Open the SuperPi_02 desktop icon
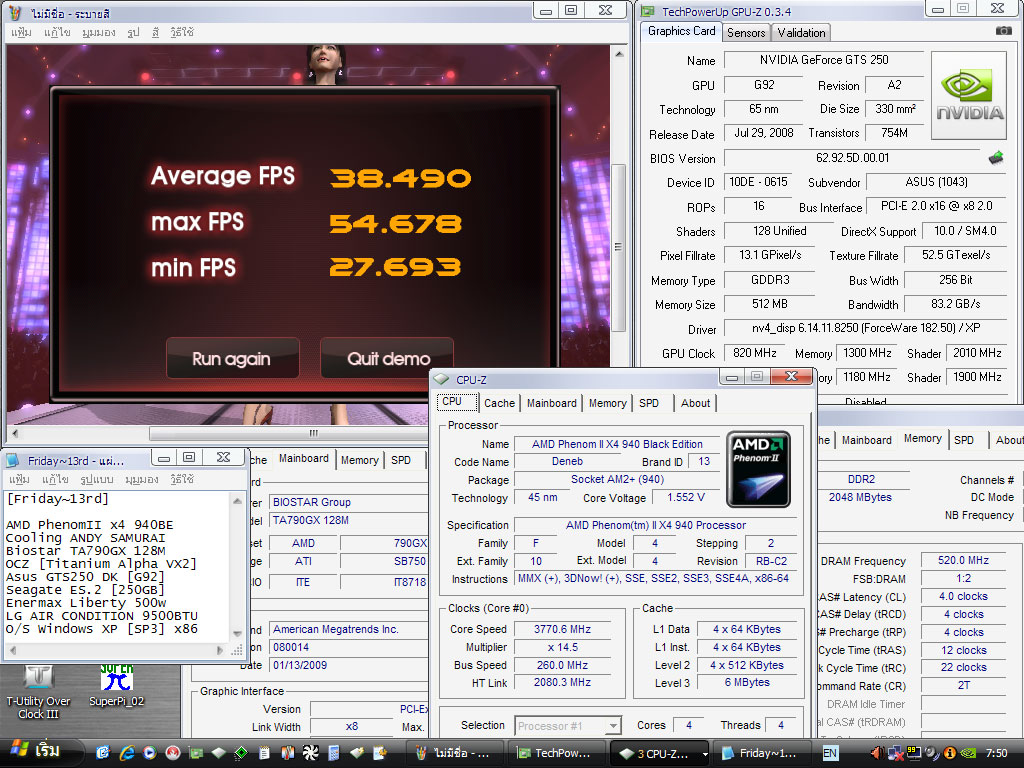 116,686
